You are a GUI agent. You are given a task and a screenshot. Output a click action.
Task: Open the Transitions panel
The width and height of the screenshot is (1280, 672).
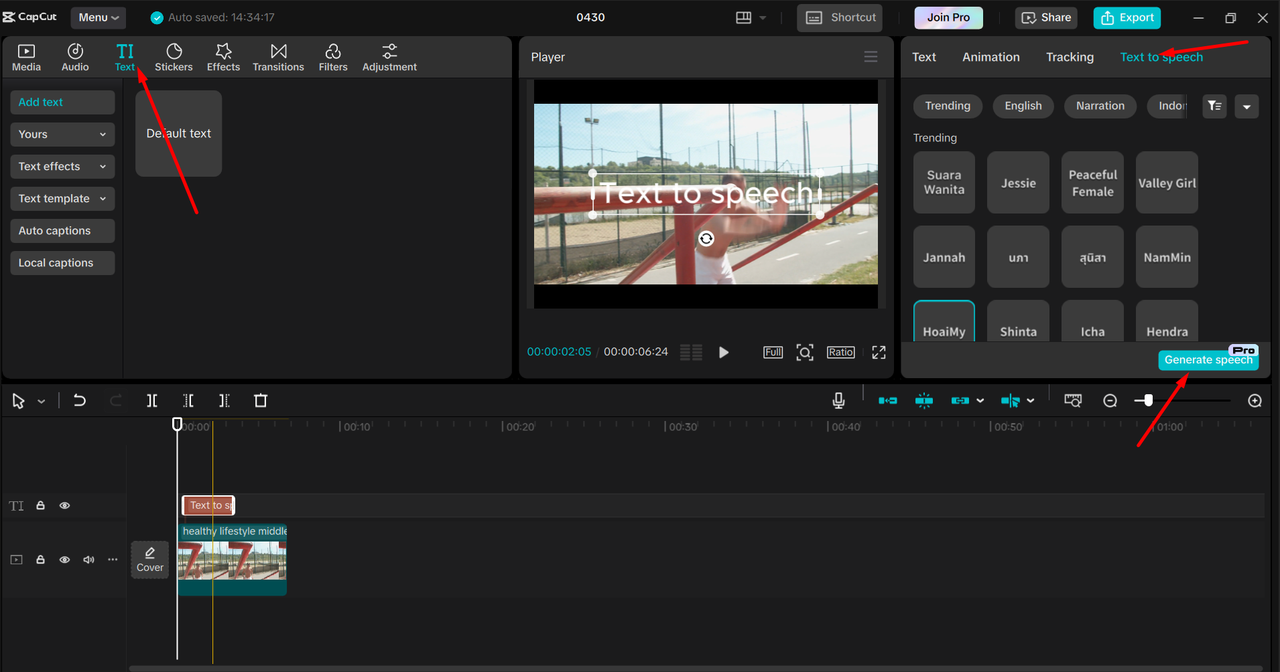pyautogui.click(x=278, y=57)
